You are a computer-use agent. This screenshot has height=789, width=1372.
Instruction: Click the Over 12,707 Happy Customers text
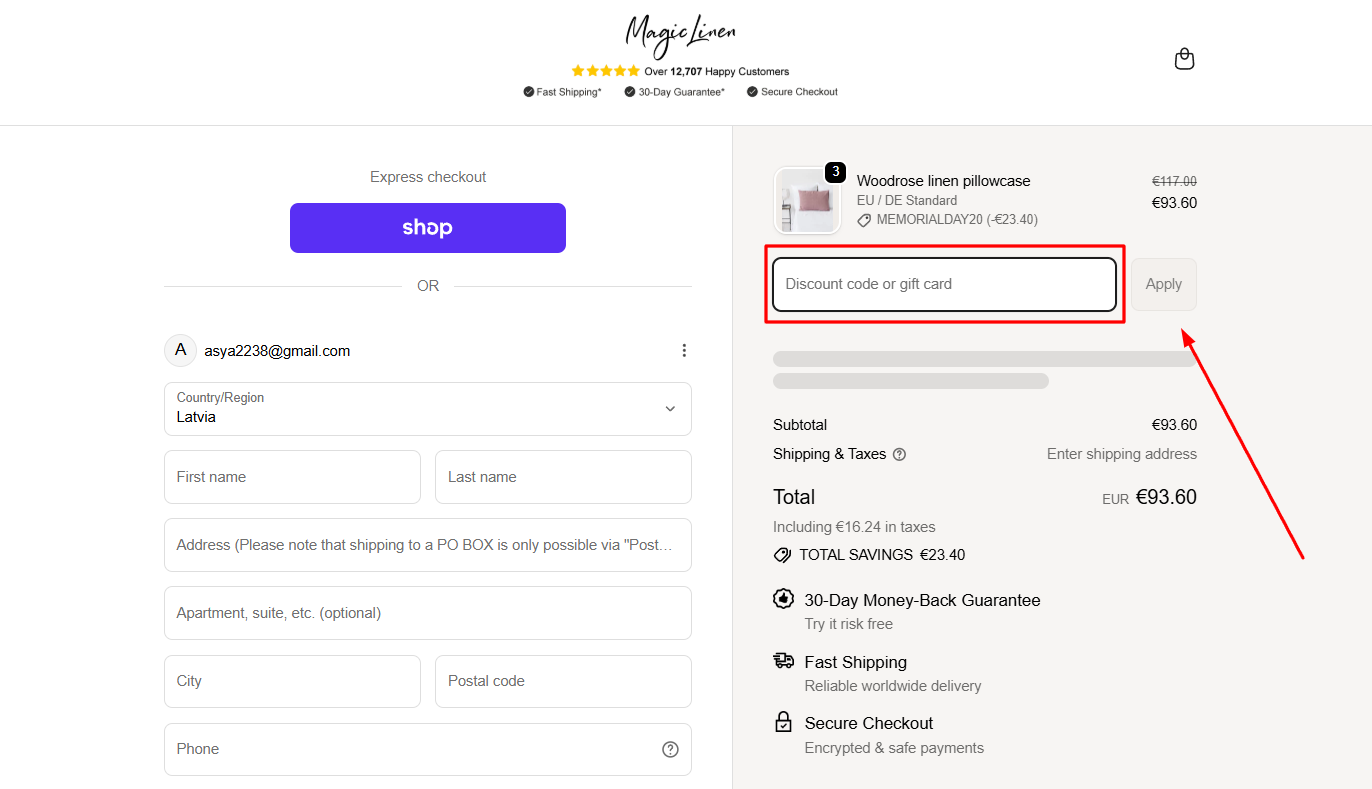(716, 72)
